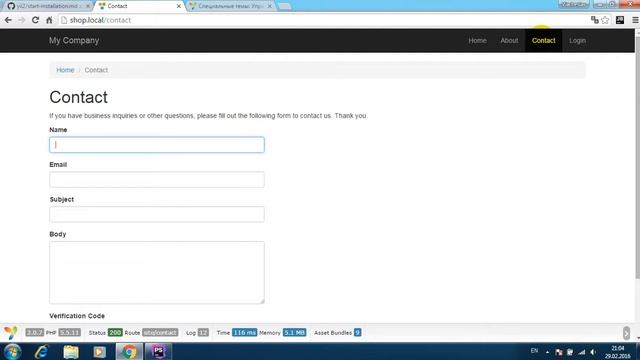The height and width of the screenshot is (360, 640).
Task: Focus the Email input field
Action: [x=157, y=180]
